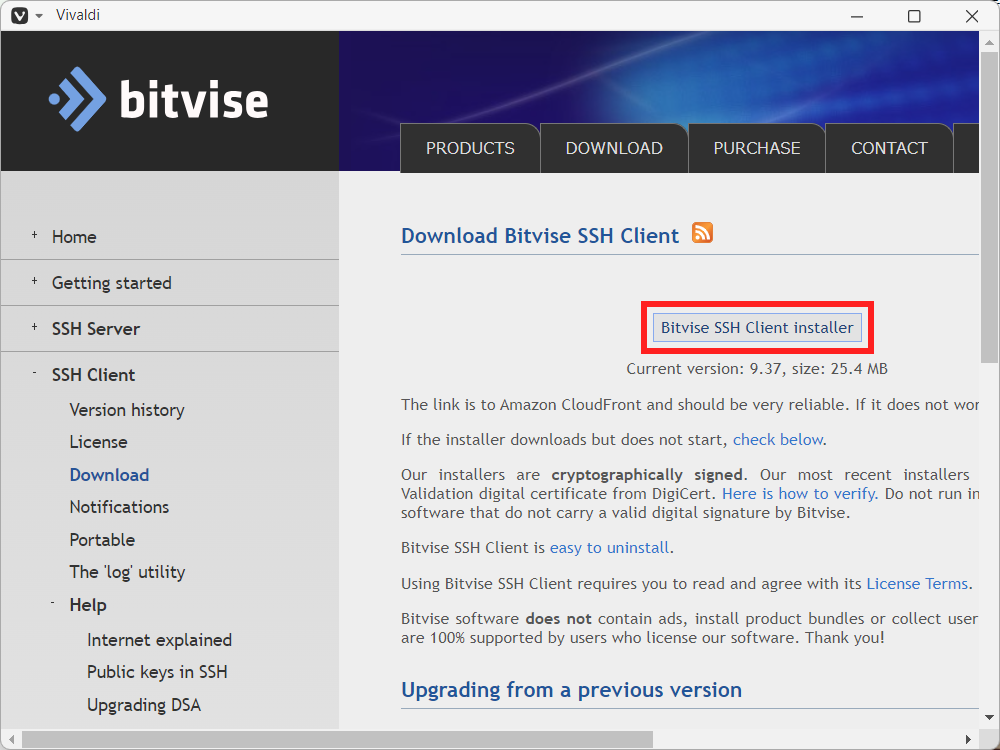Click 'Download Bitvise SSH Client' heading
The height and width of the screenshot is (750, 1000).
(540, 236)
